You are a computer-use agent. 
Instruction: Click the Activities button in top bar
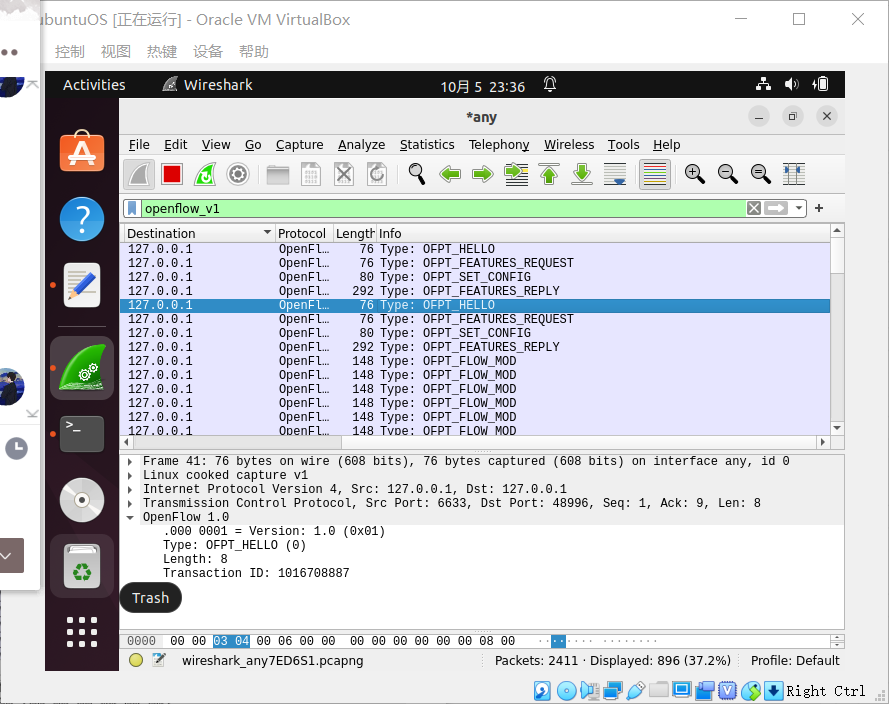point(94,85)
